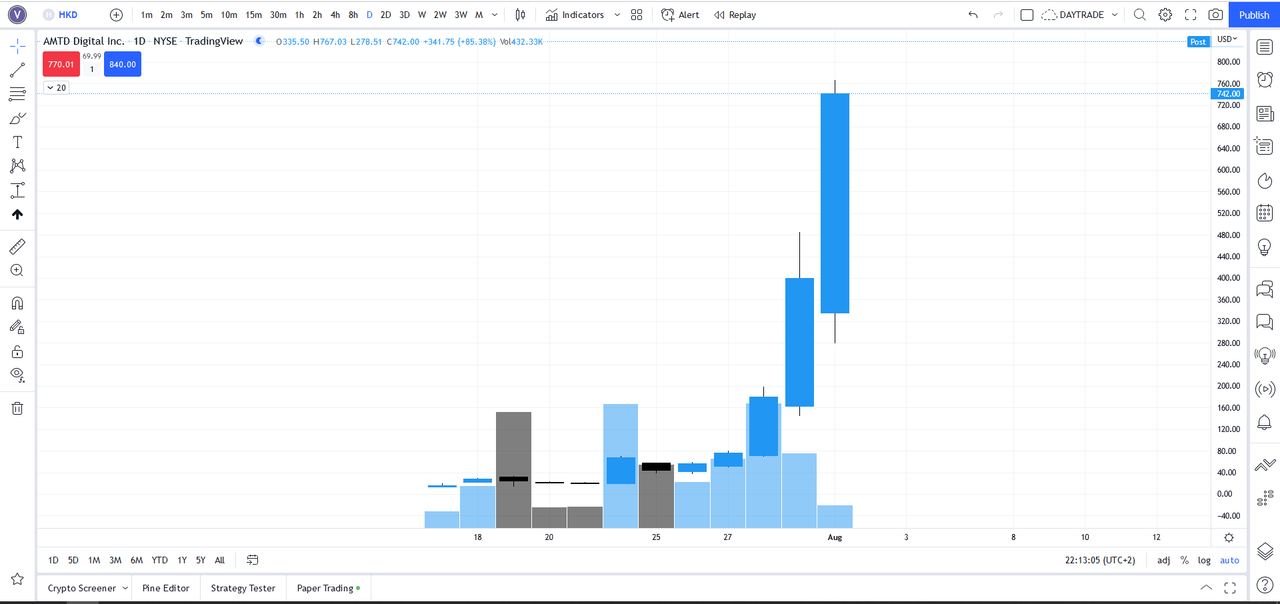Take a chart snapshot with camera icon
Image resolution: width=1280 pixels, height=604 pixels.
click(x=1215, y=15)
